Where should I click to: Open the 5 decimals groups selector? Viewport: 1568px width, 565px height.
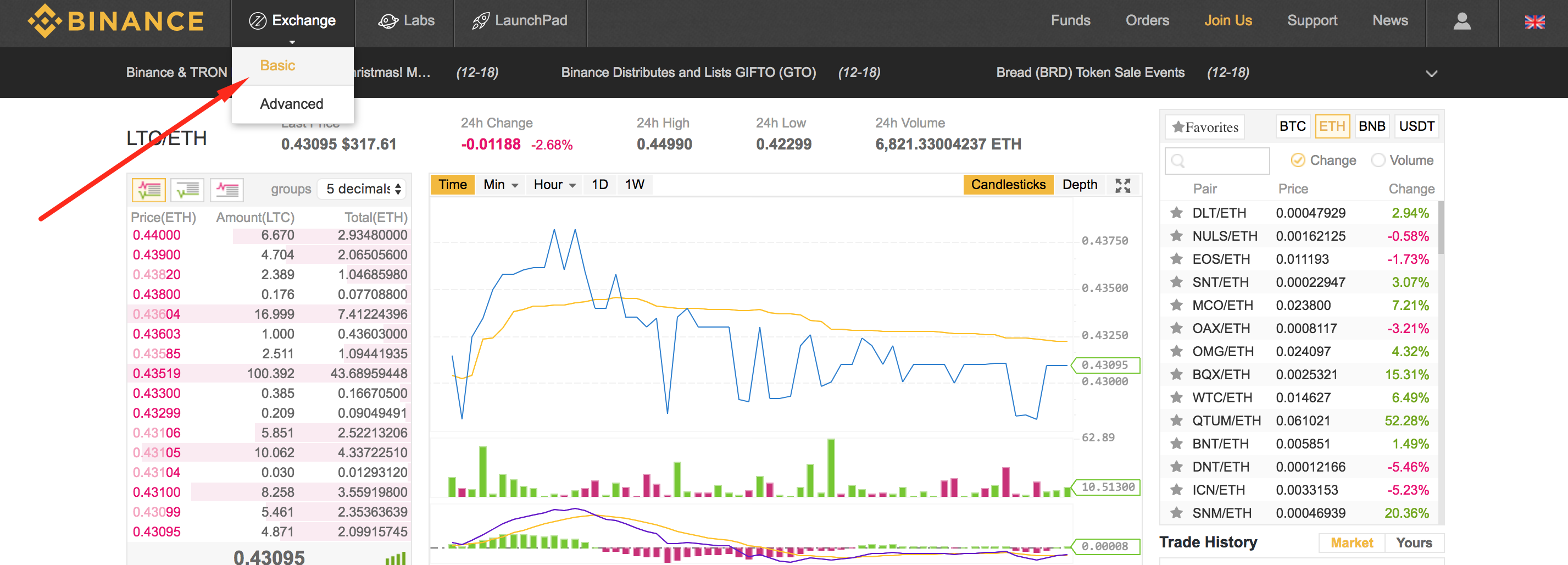363,189
